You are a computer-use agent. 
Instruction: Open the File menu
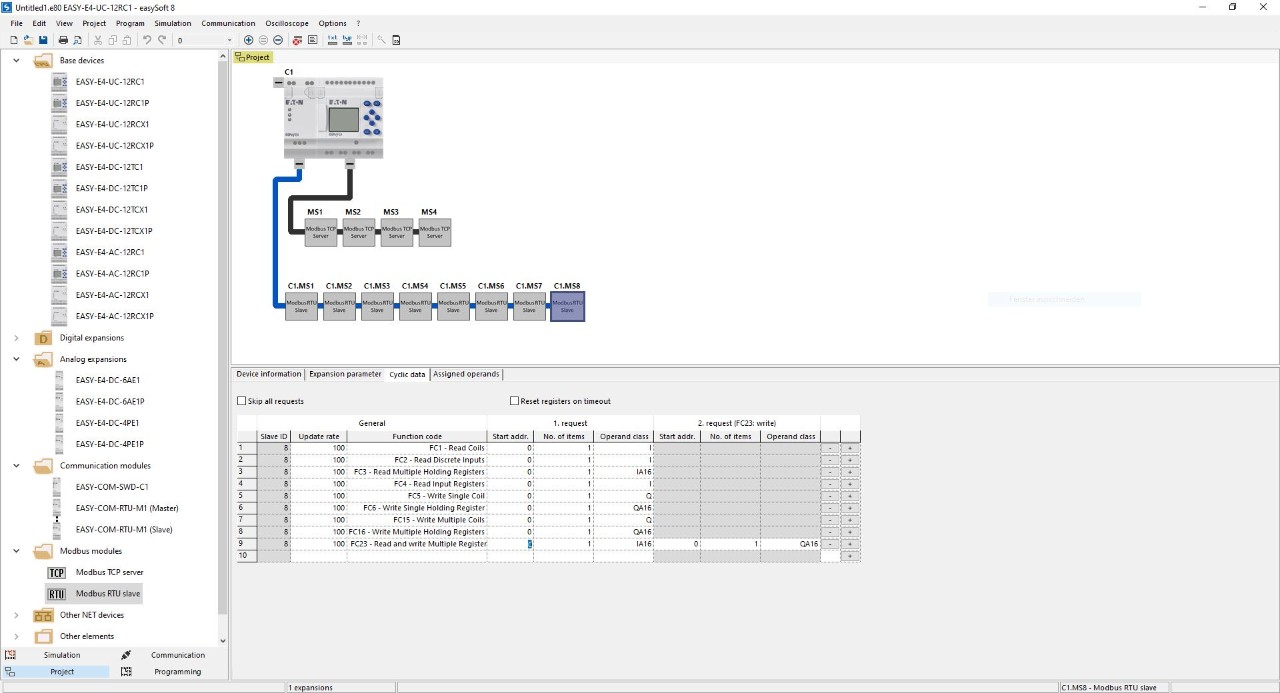tap(16, 23)
